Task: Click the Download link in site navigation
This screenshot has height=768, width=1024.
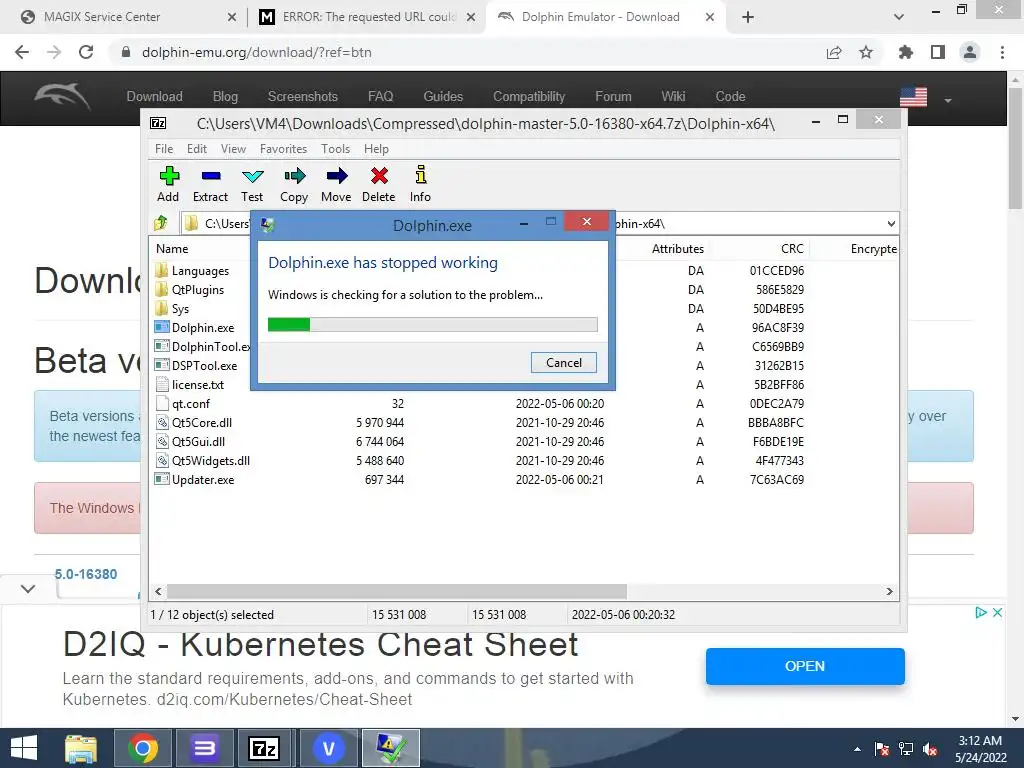Action: 155,97
